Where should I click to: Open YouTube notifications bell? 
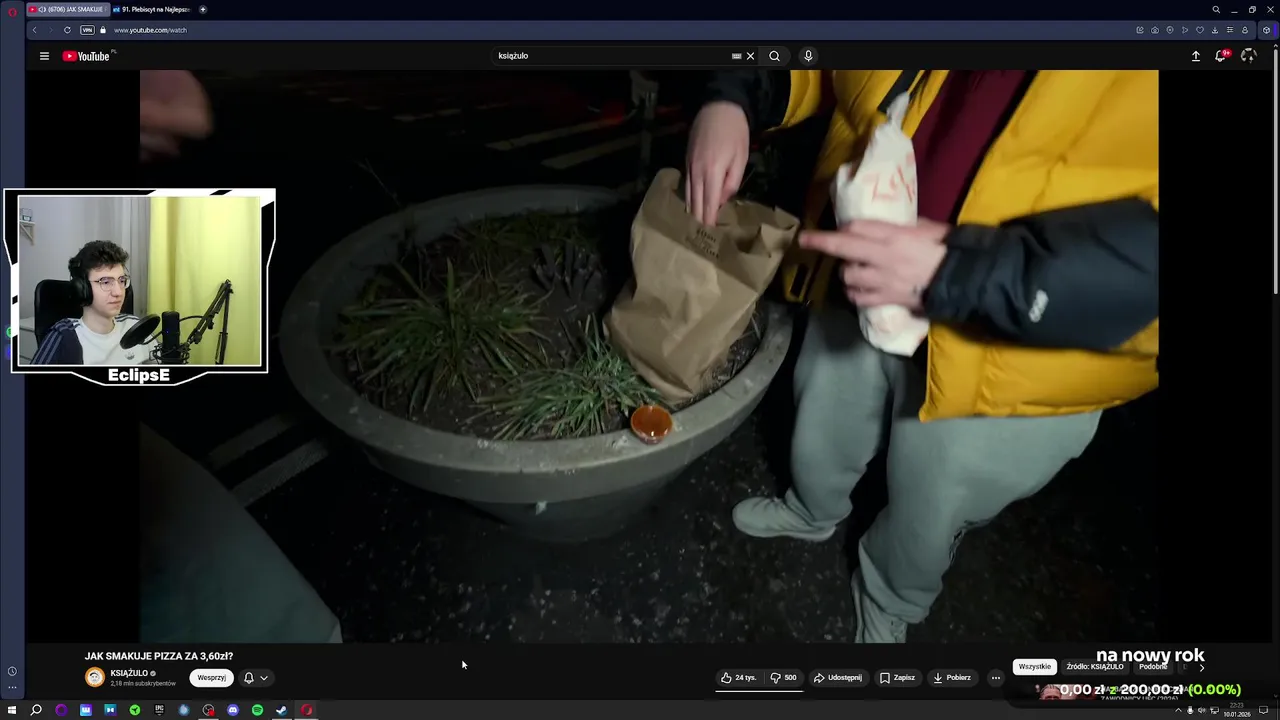[x=1220, y=56]
